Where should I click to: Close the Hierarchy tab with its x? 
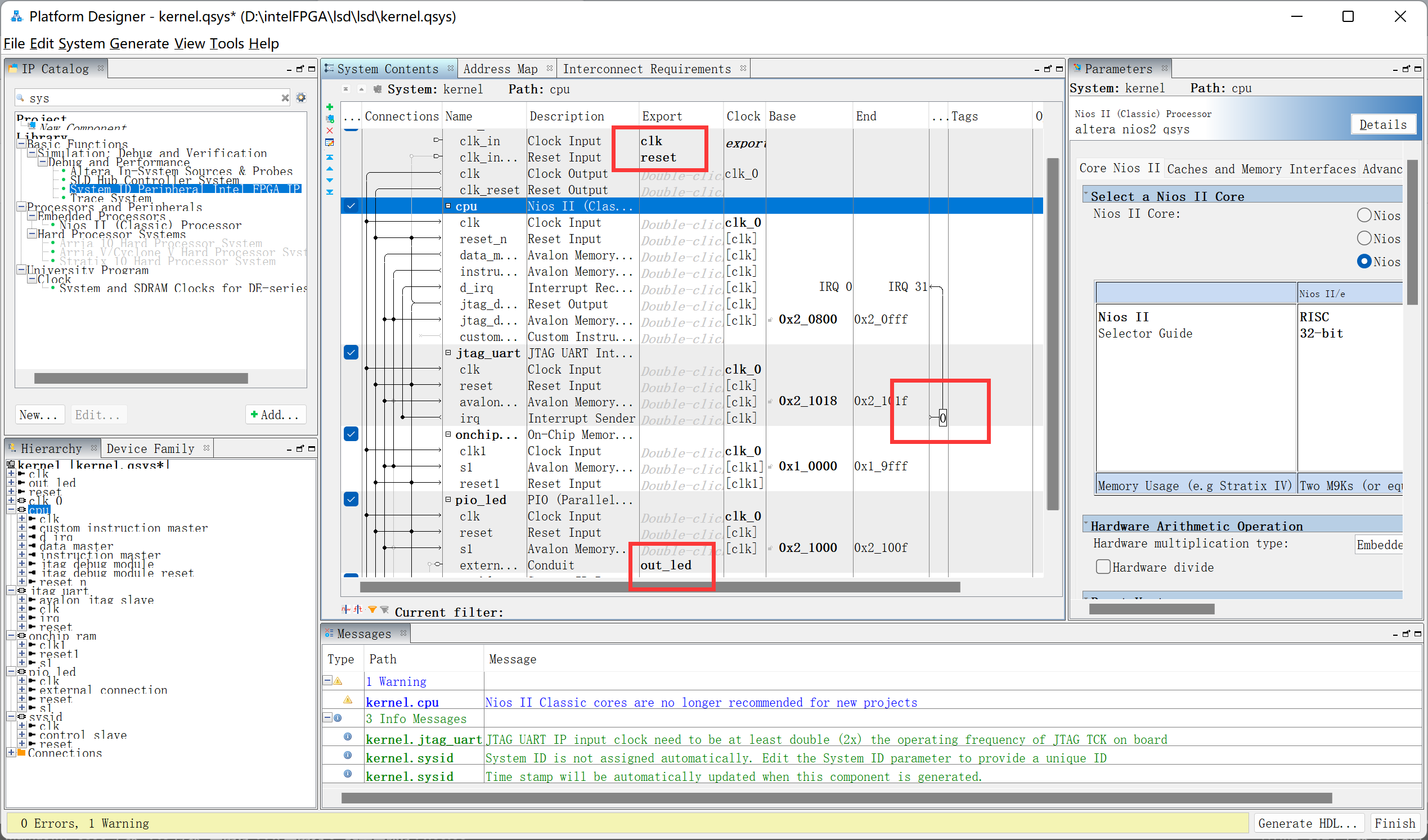93,448
